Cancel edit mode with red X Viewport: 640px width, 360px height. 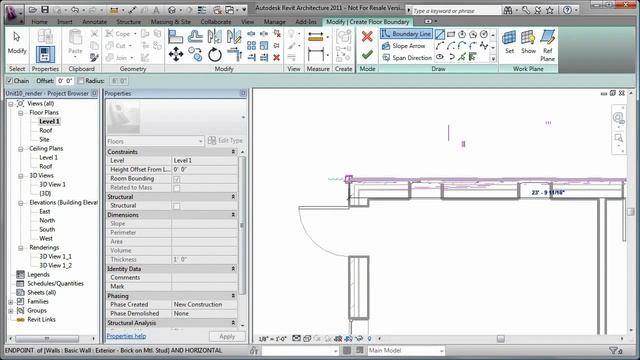point(367,36)
